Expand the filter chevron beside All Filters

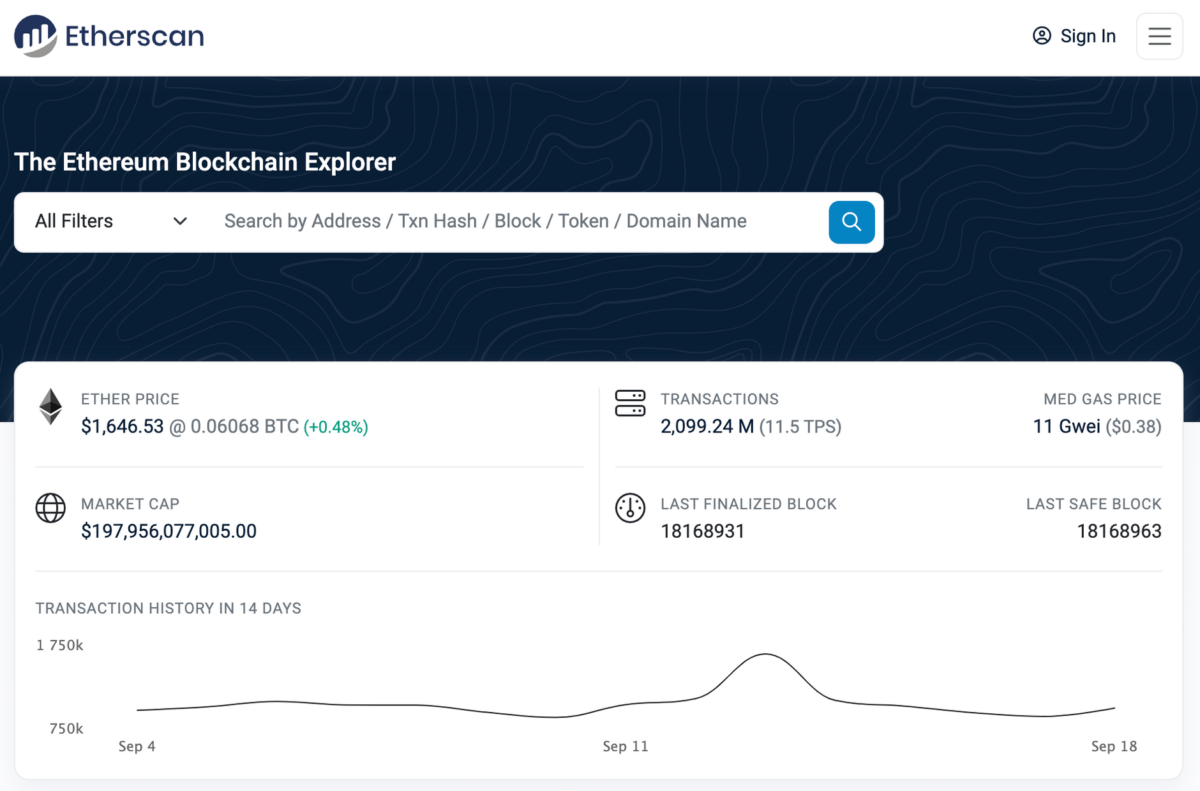(180, 221)
